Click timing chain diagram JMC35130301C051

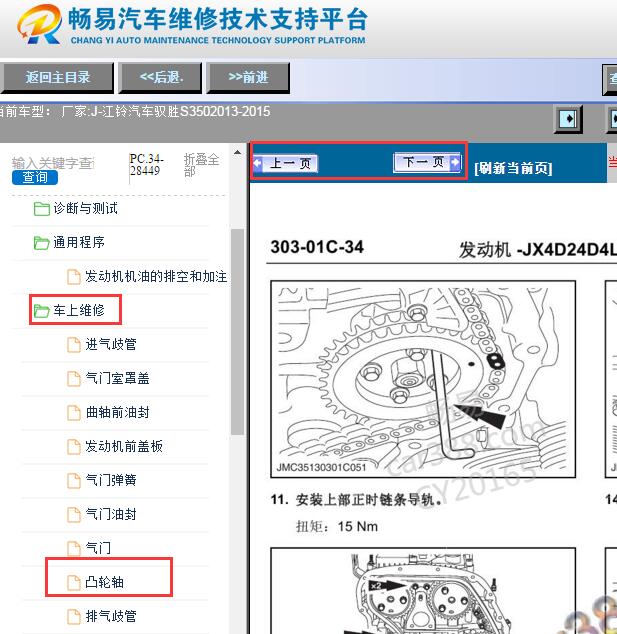point(423,379)
